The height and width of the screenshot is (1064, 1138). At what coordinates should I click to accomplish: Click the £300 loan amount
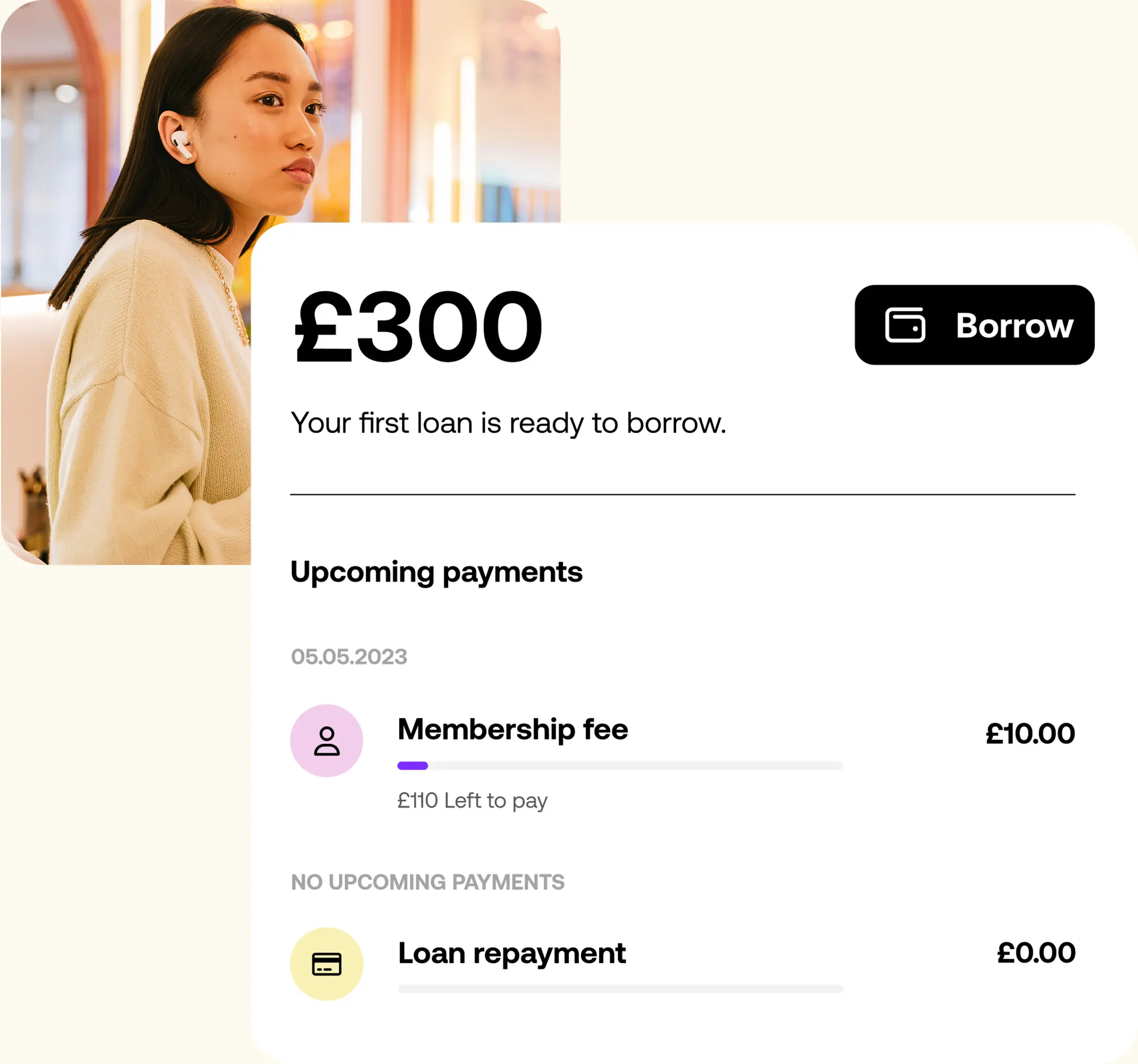(x=418, y=327)
